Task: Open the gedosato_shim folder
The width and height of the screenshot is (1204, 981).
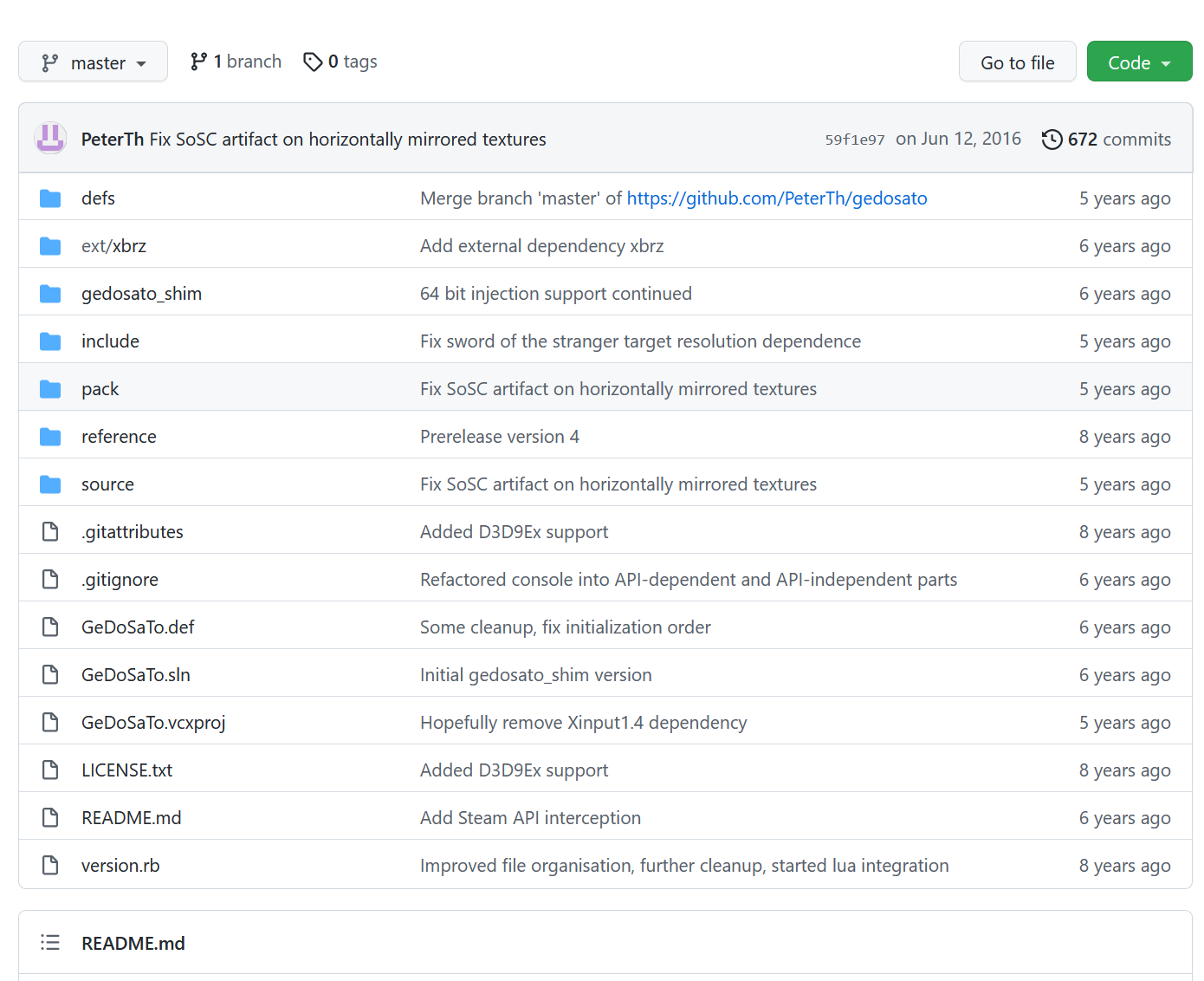Action: pos(141,294)
